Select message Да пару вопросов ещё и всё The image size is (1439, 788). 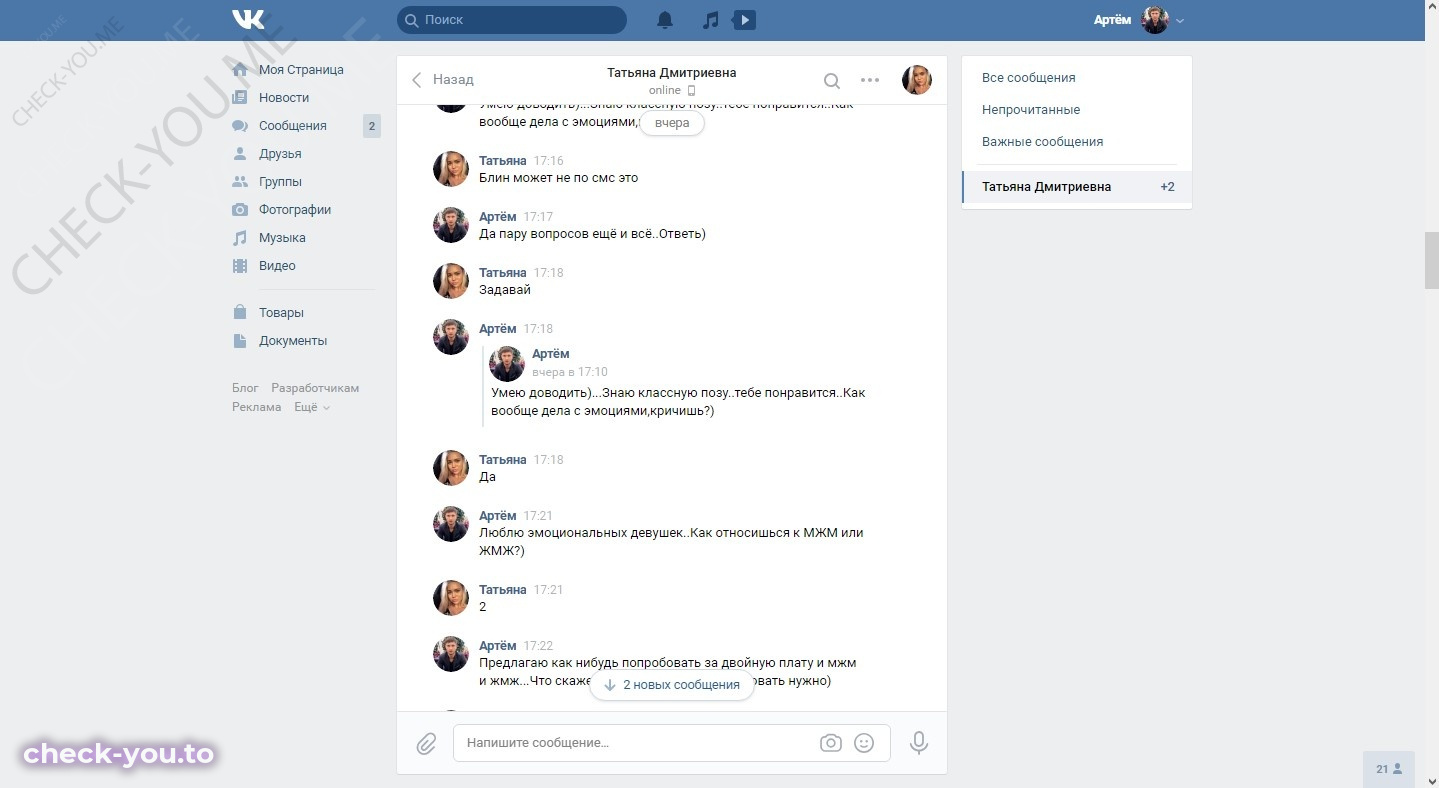click(x=593, y=234)
